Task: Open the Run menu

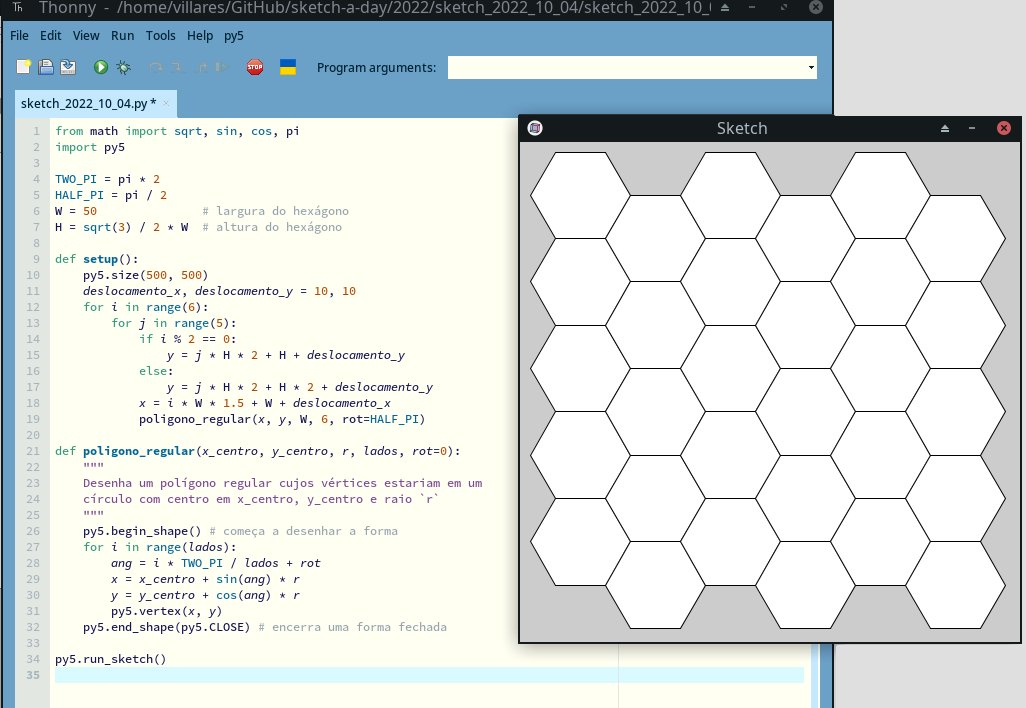Action: pyautogui.click(x=122, y=35)
